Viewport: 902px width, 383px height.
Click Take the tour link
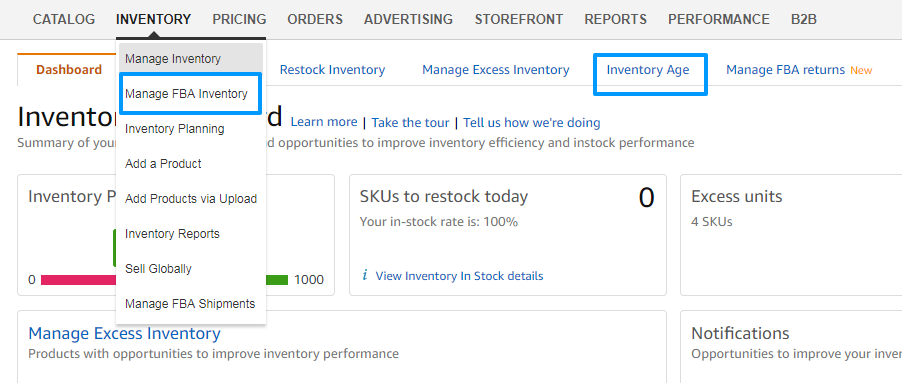click(x=410, y=122)
